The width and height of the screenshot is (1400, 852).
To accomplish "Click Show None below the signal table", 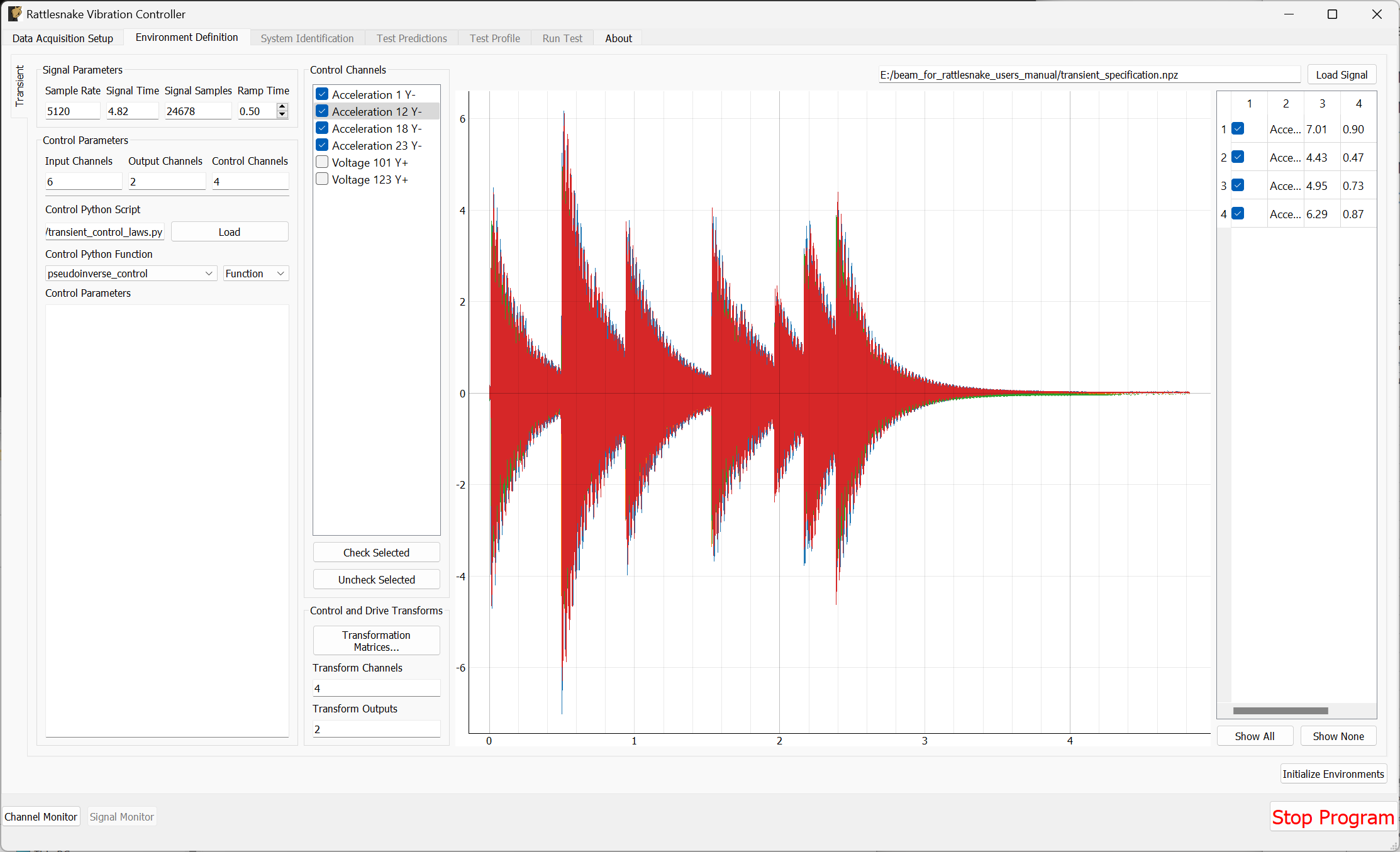I will (1338, 736).
